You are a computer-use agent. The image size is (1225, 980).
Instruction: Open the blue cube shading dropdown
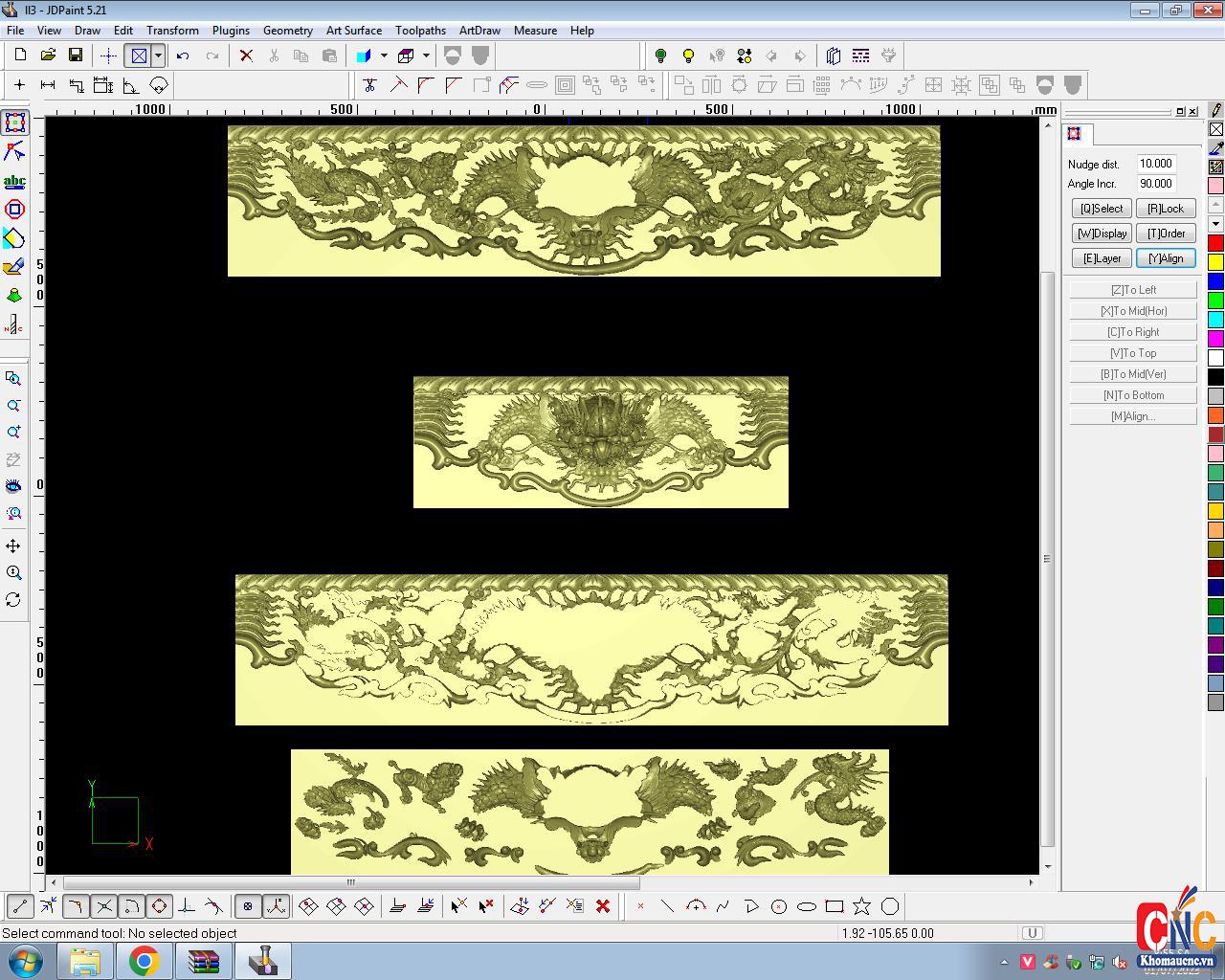pyautogui.click(x=384, y=56)
